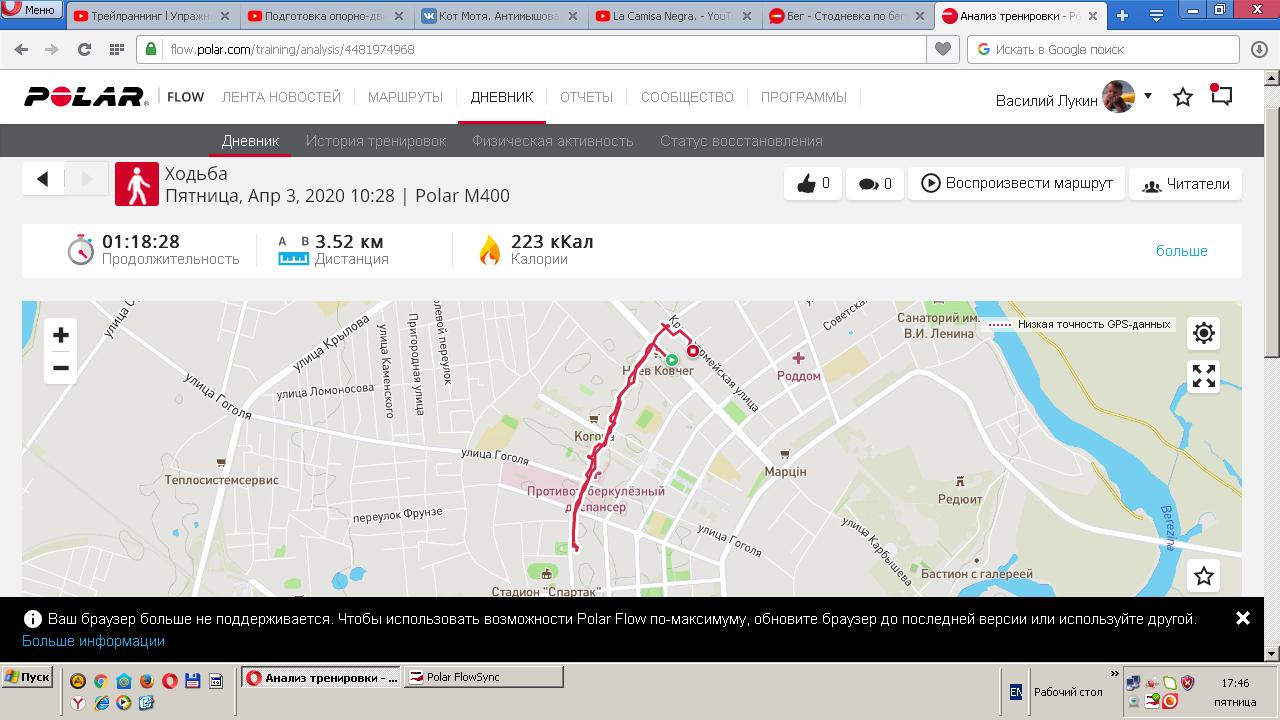The height and width of the screenshot is (720, 1280).
Task: Go to previous training with left arrow
Action: pyautogui.click(x=43, y=179)
